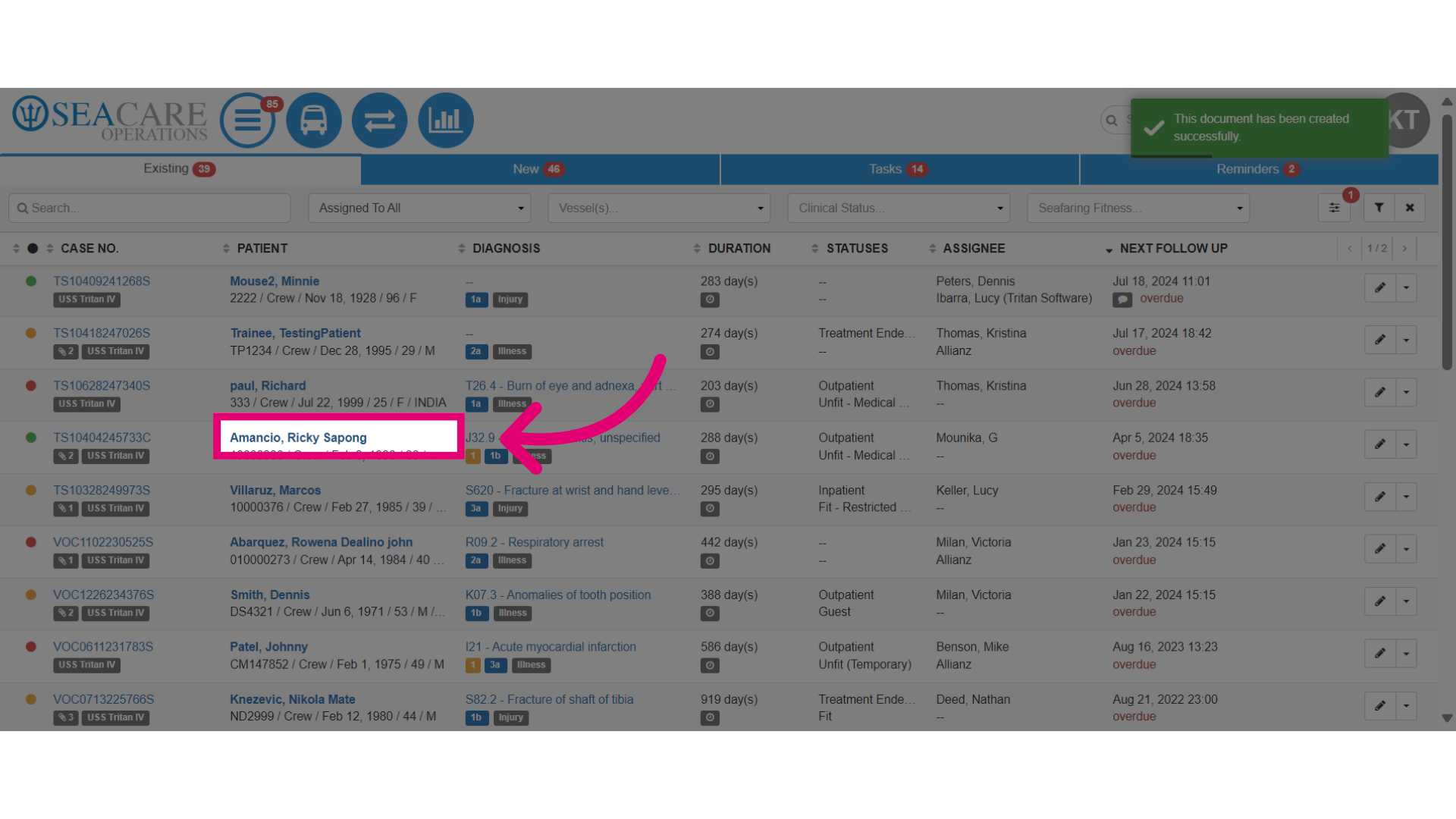Switch to Reminders tab

[1258, 169]
